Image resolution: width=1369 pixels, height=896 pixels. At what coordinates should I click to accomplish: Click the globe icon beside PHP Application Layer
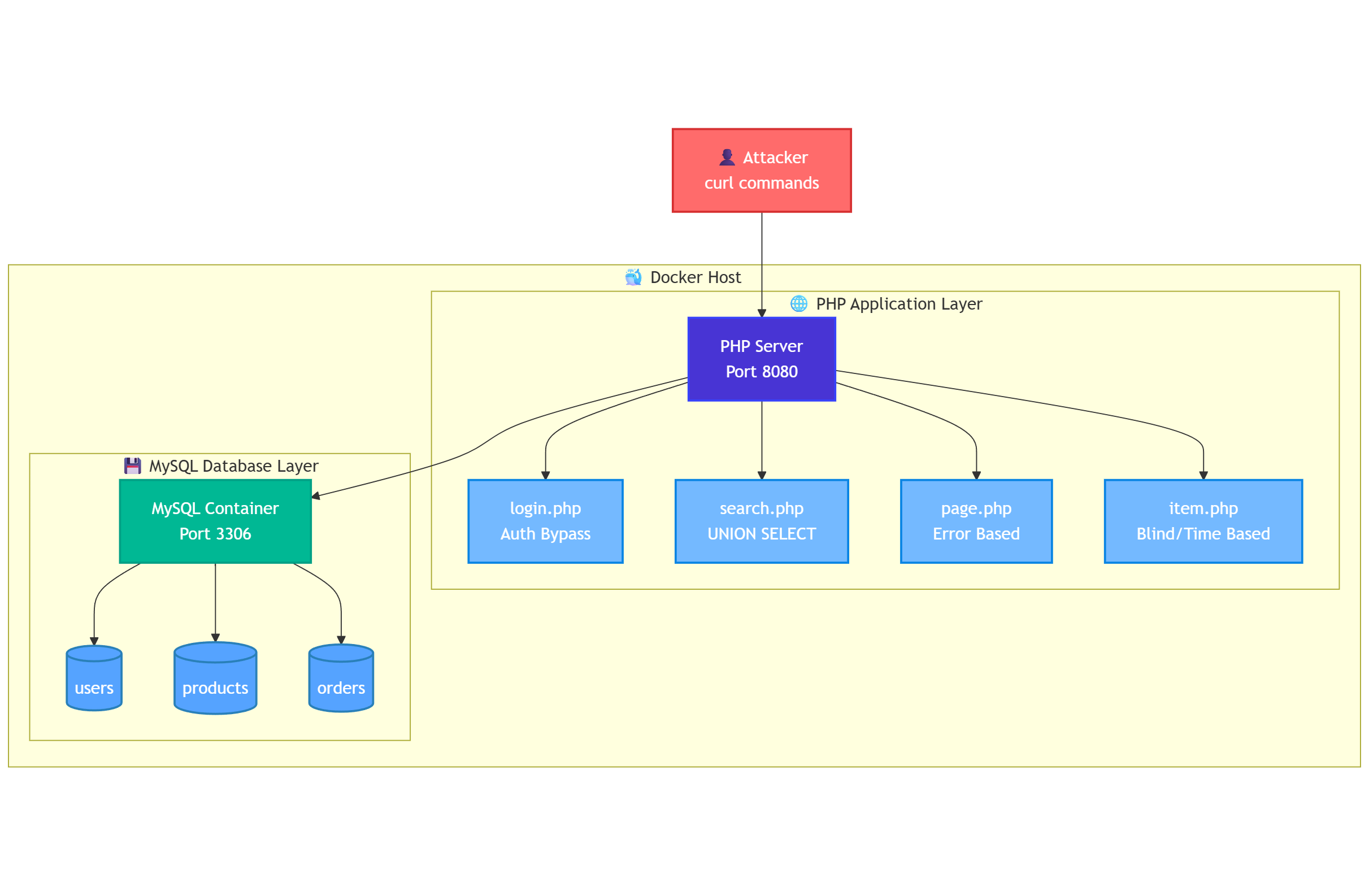tap(798, 303)
